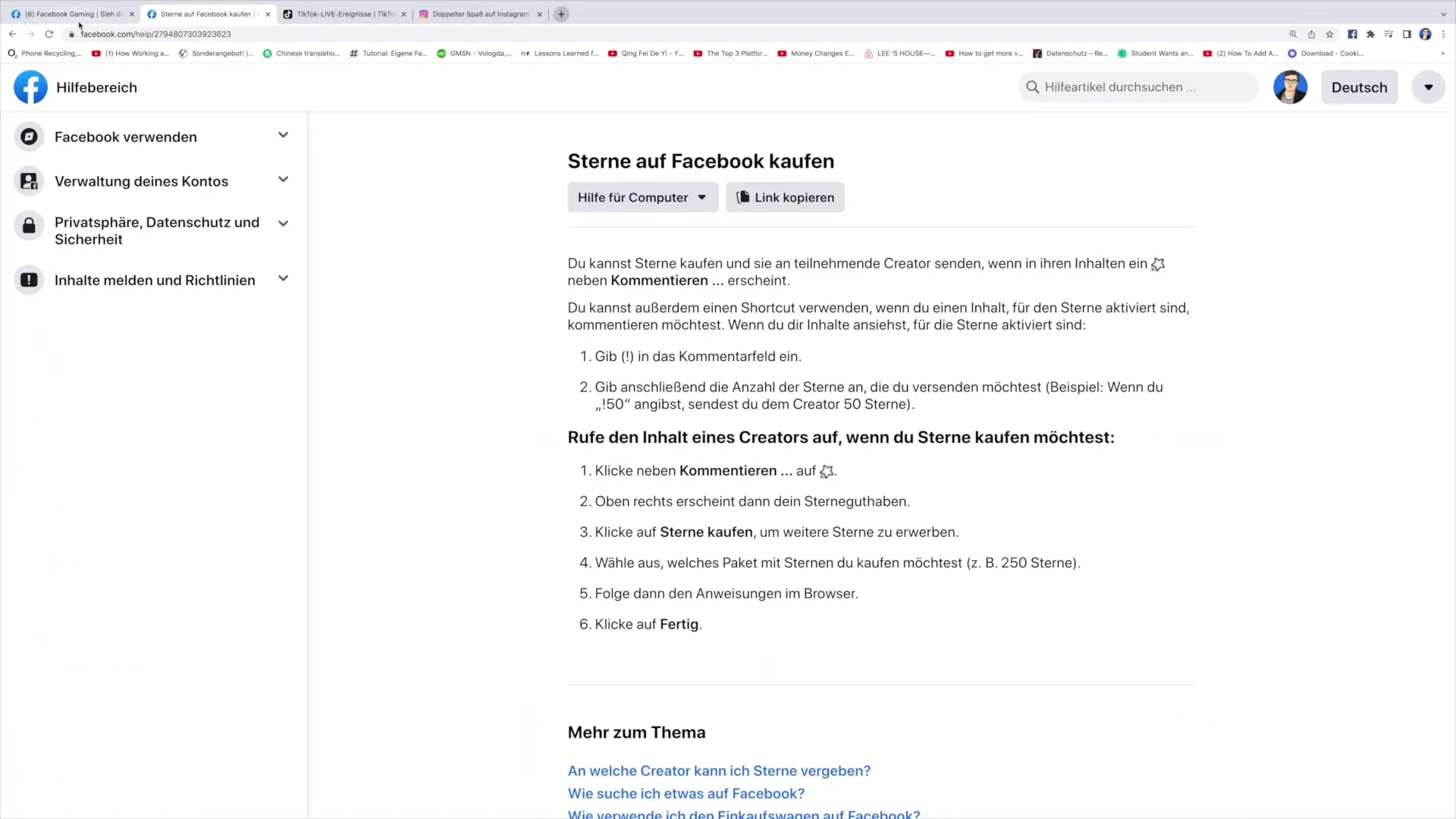The image size is (1456, 819).
Task: Open the Phone Recycling bookmark
Action: pyautogui.click(x=44, y=53)
